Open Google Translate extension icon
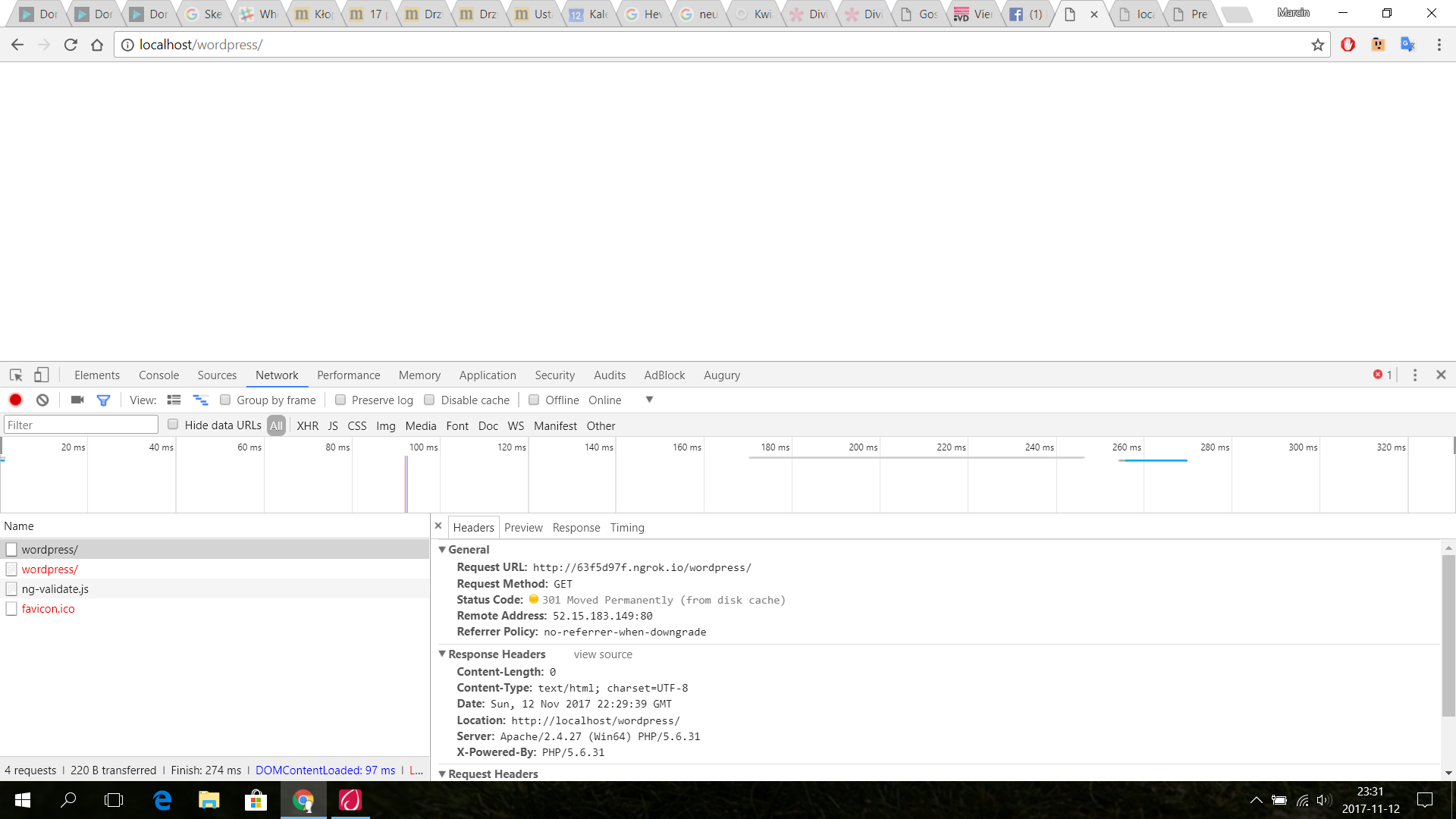This screenshot has height=819, width=1456. [x=1408, y=45]
